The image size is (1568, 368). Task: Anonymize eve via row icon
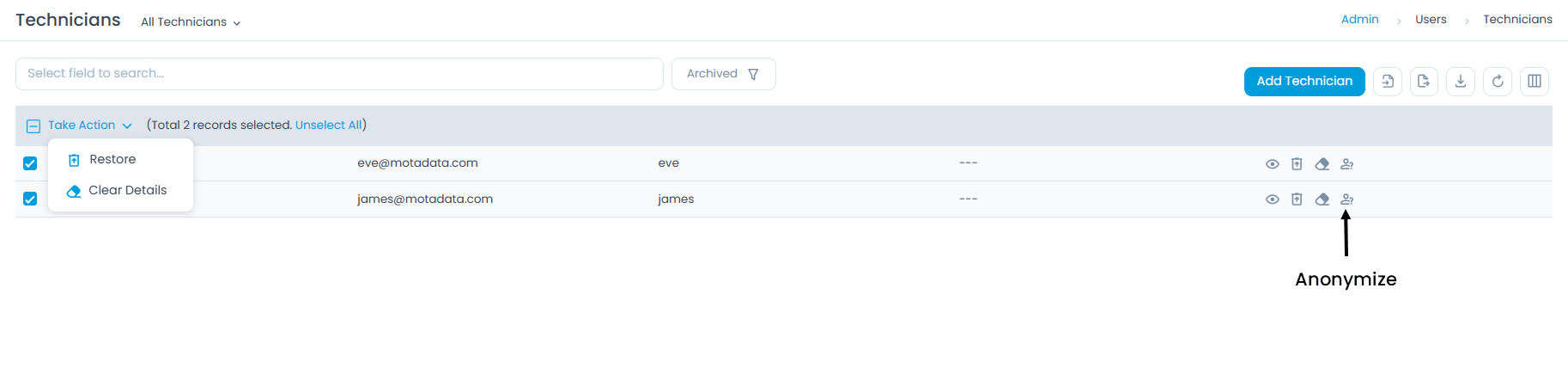[x=1347, y=164]
